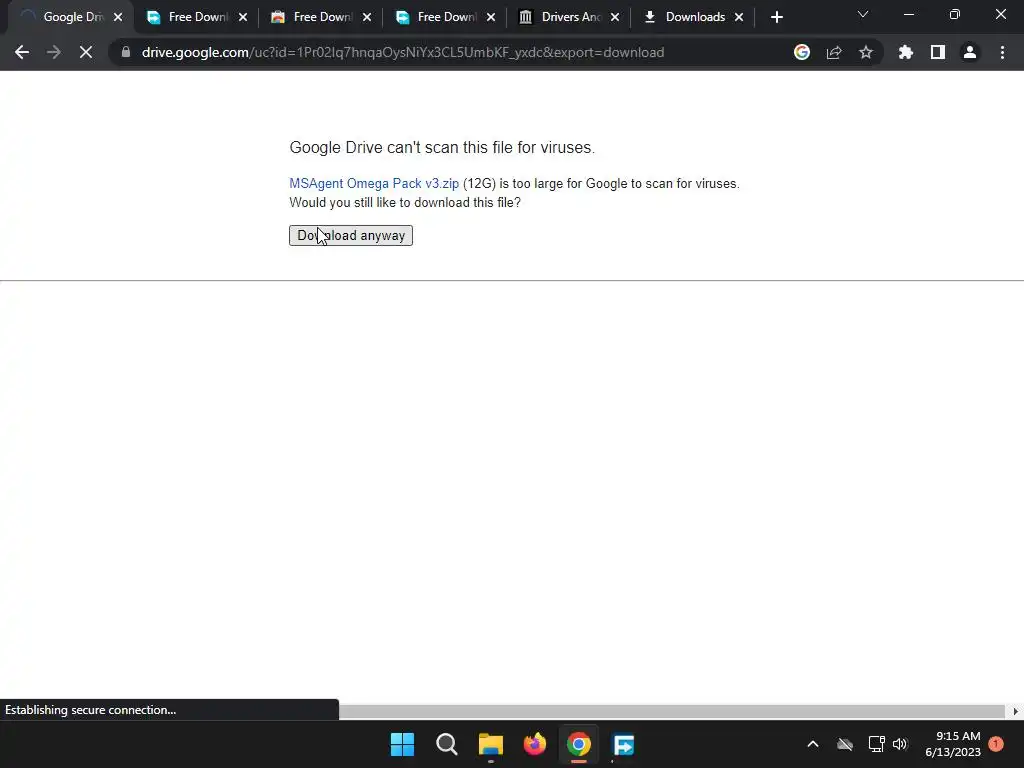
Task: Go back to the previous page
Action: (22, 52)
